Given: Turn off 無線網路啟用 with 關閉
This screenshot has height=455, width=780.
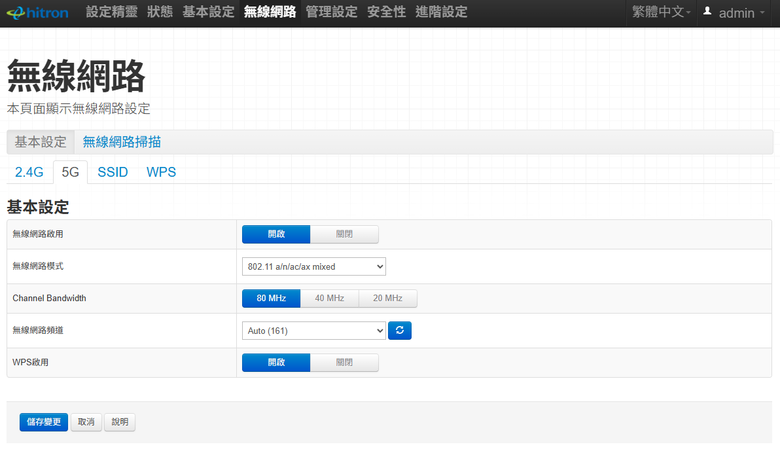Looking at the screenshot, I should (344, 234).
